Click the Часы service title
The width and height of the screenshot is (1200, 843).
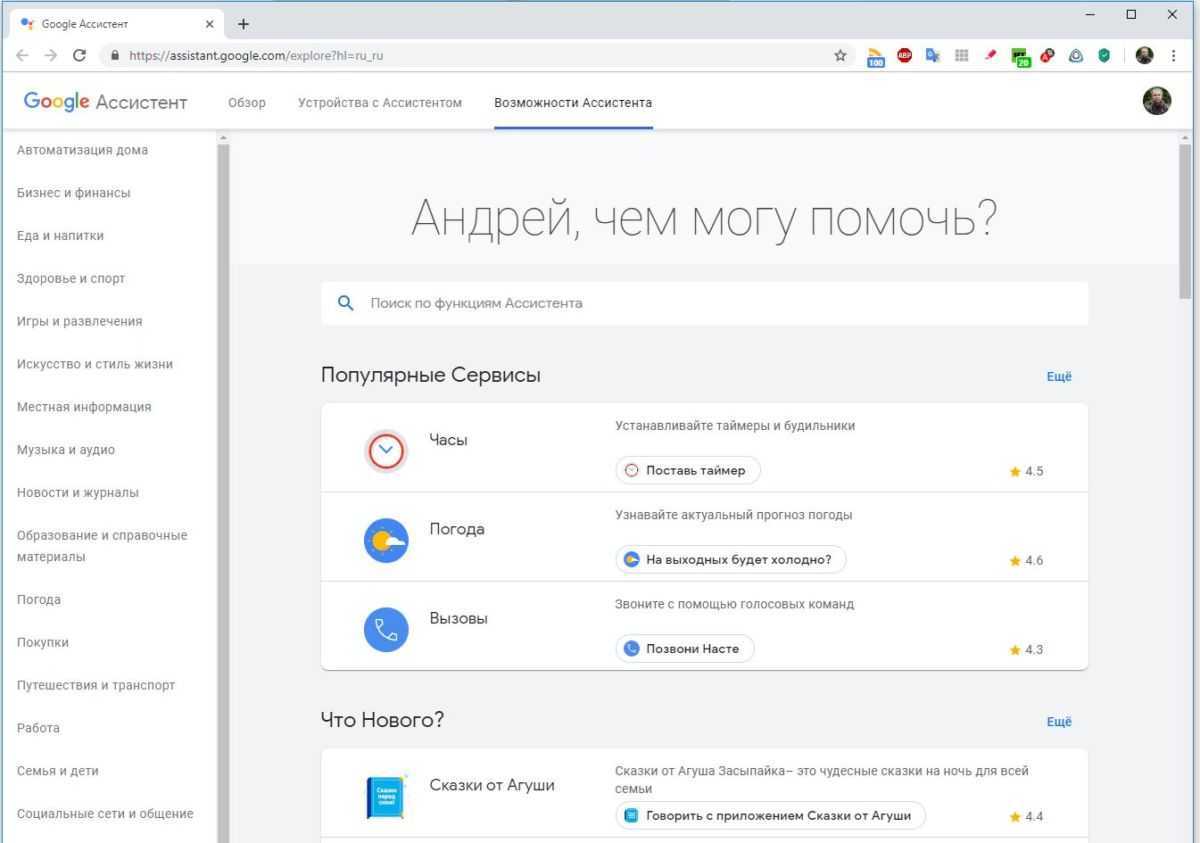(x=448, y=440)
